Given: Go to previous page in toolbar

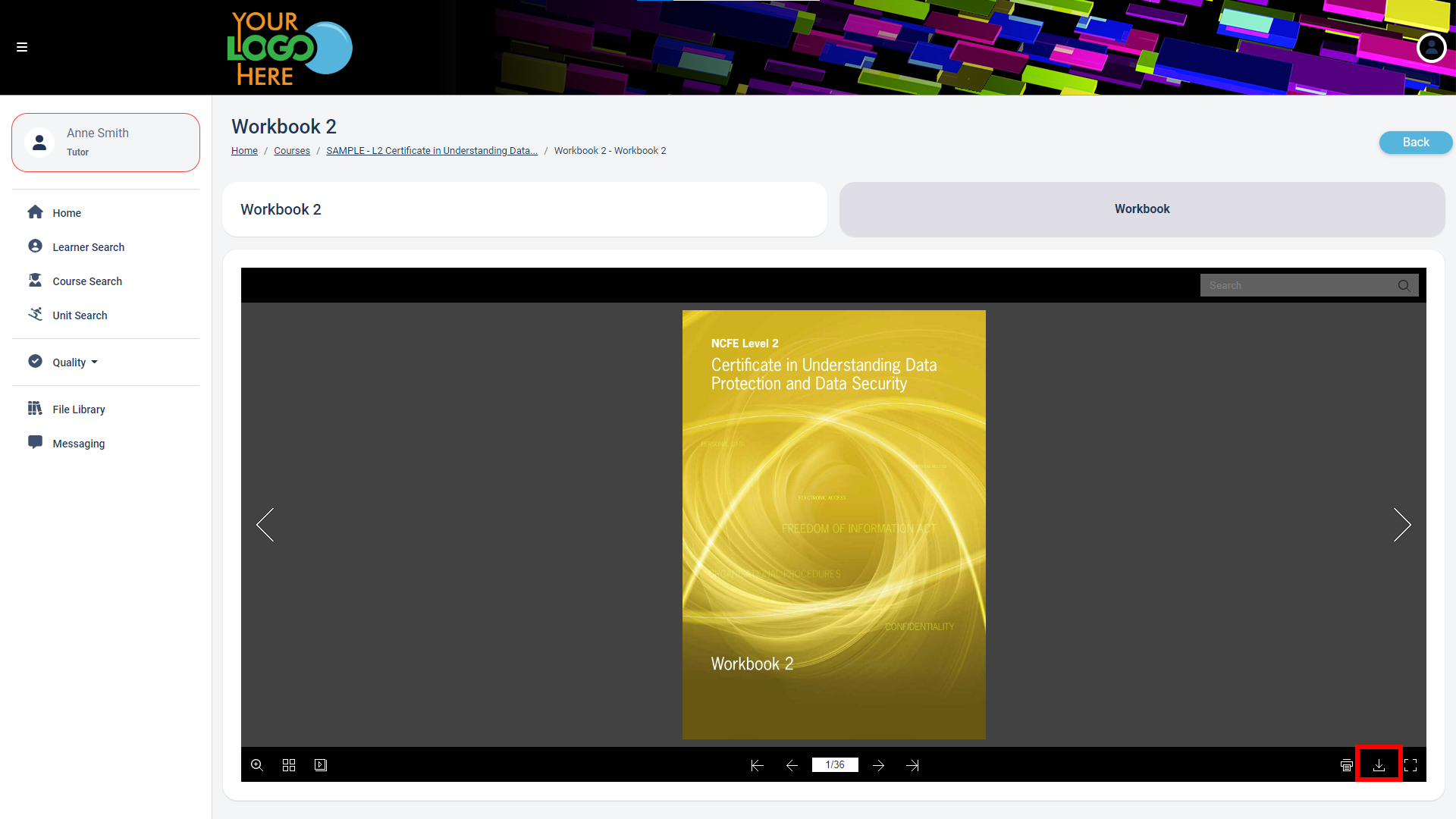Looking at the screenshot, I should click(x=792, y=765).
